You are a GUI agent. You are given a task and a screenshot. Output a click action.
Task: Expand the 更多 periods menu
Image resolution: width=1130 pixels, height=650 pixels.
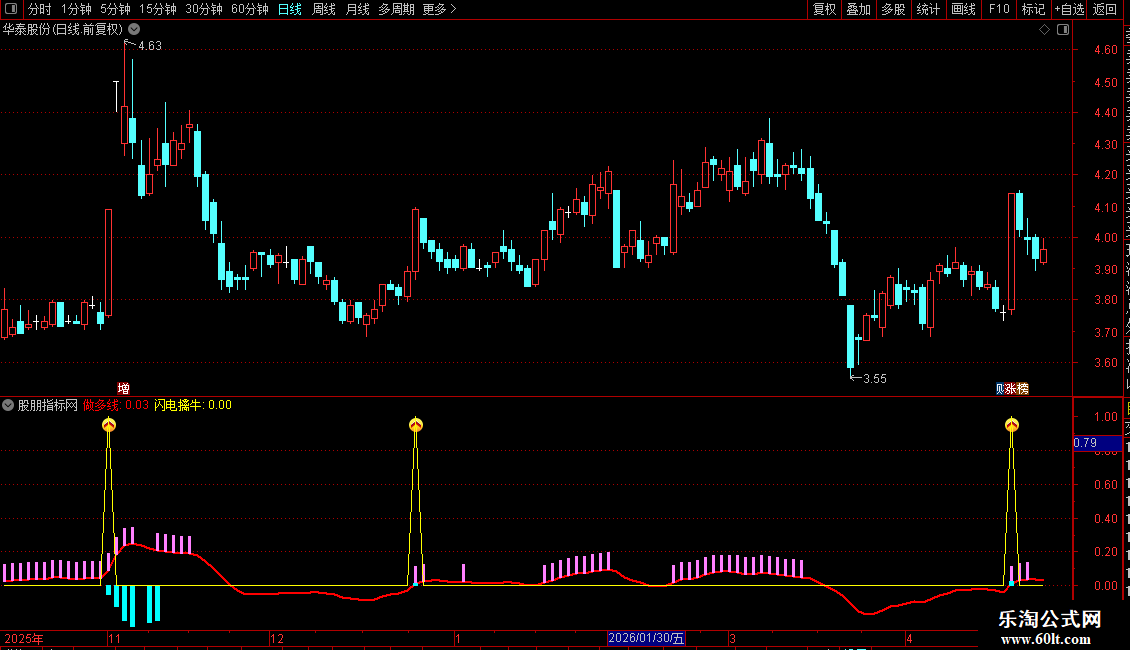point(439,9)
